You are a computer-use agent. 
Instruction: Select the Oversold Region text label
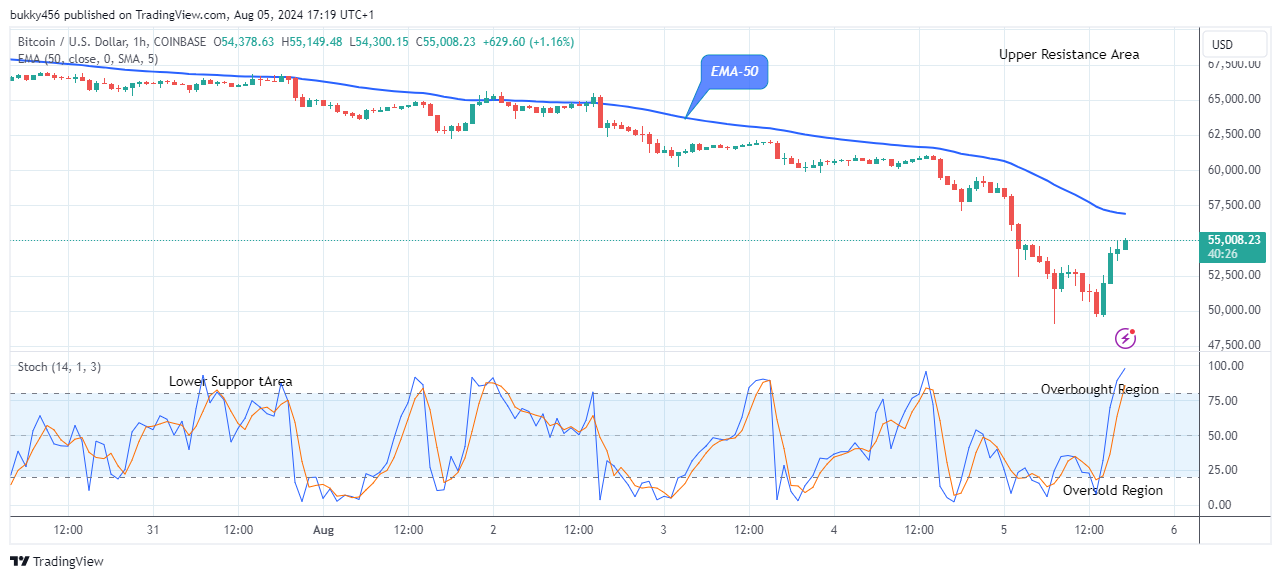click(1113, 490)
